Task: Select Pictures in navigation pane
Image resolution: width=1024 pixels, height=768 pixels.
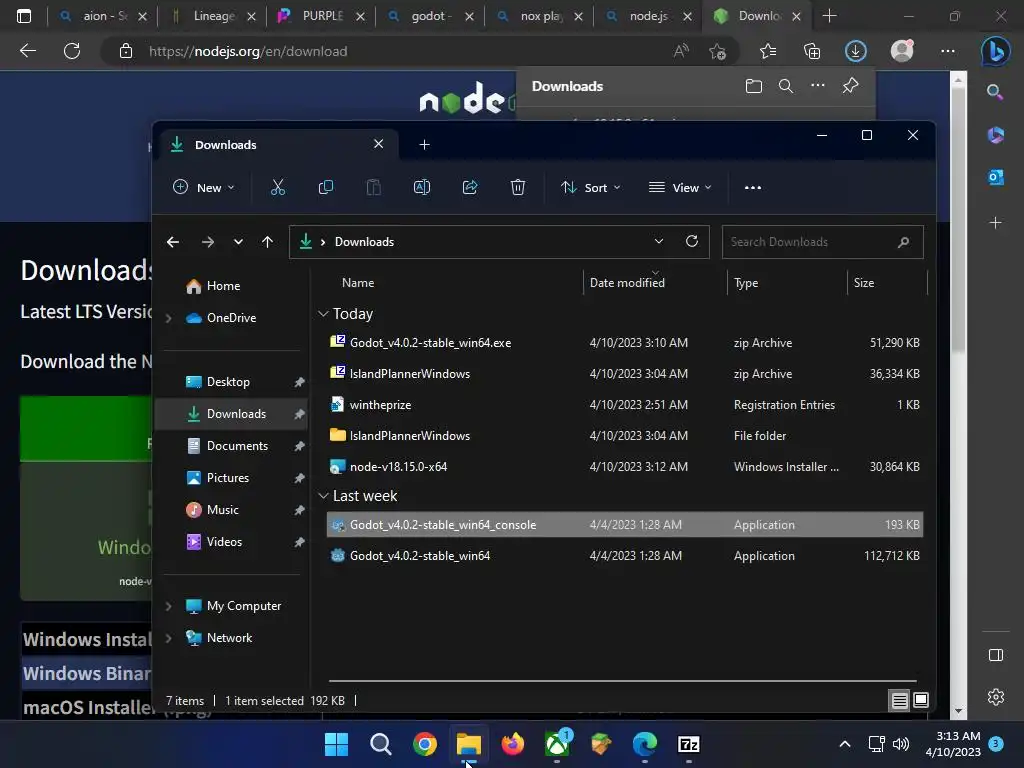Action: pyautogui.click(x=228, y=478)
